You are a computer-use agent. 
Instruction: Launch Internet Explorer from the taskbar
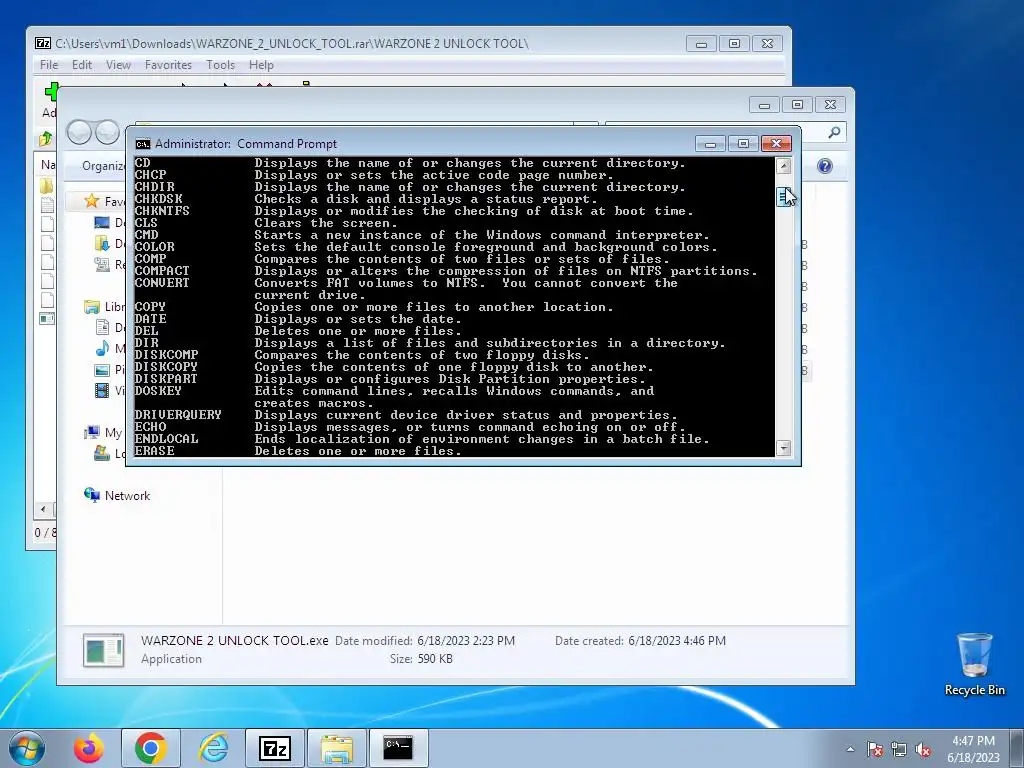pos(213,748)
